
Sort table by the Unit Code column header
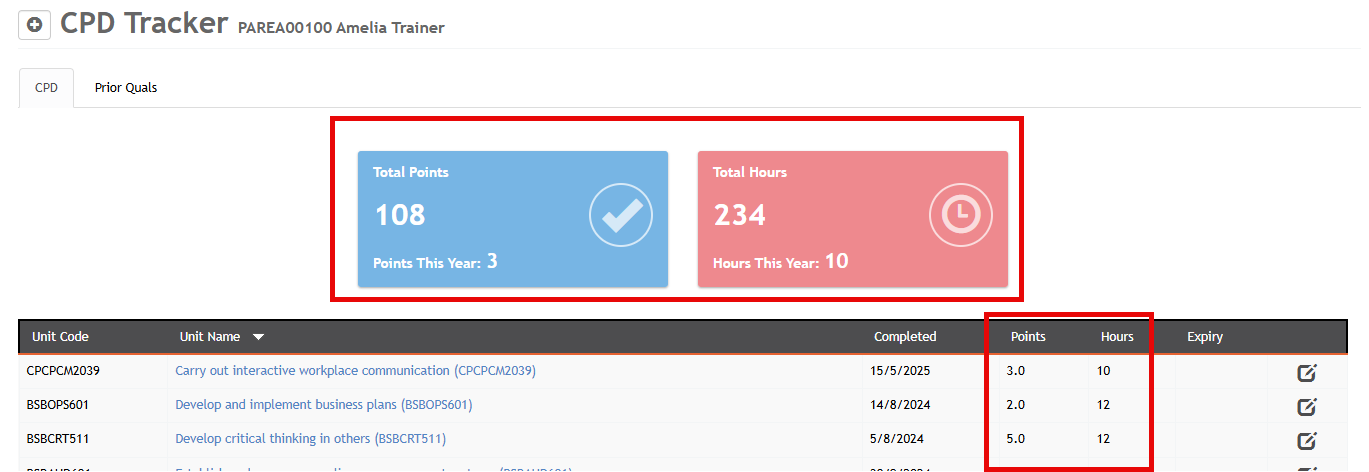(x=60, y=337)
